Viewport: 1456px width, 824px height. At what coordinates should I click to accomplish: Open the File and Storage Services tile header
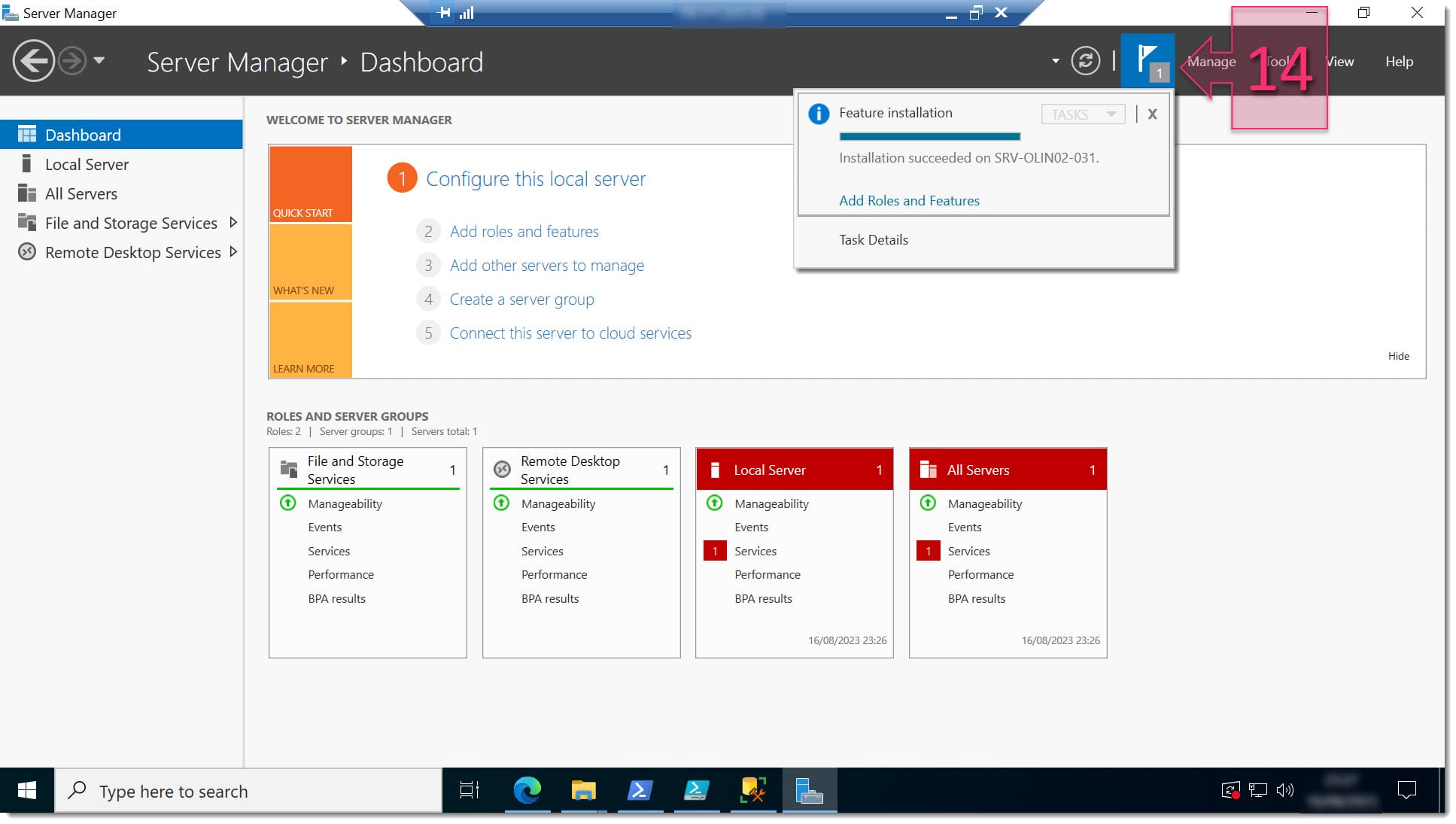point(368,470)
